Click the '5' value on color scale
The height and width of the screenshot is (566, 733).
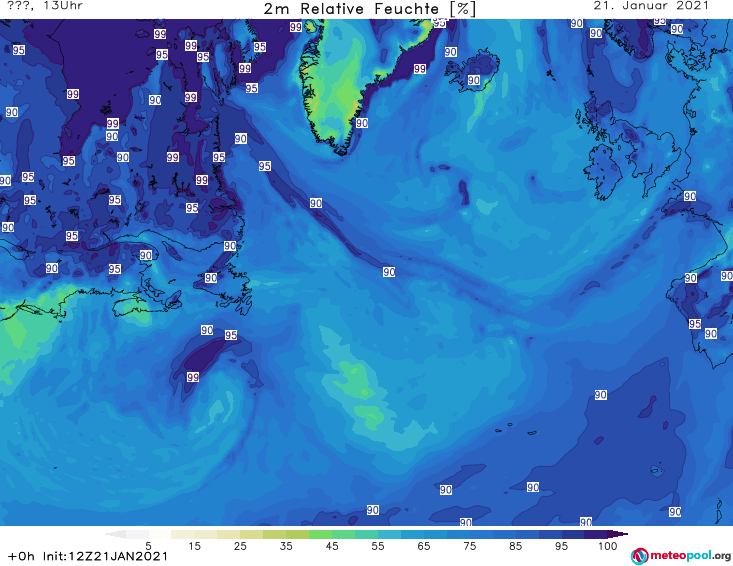(148, 546)
